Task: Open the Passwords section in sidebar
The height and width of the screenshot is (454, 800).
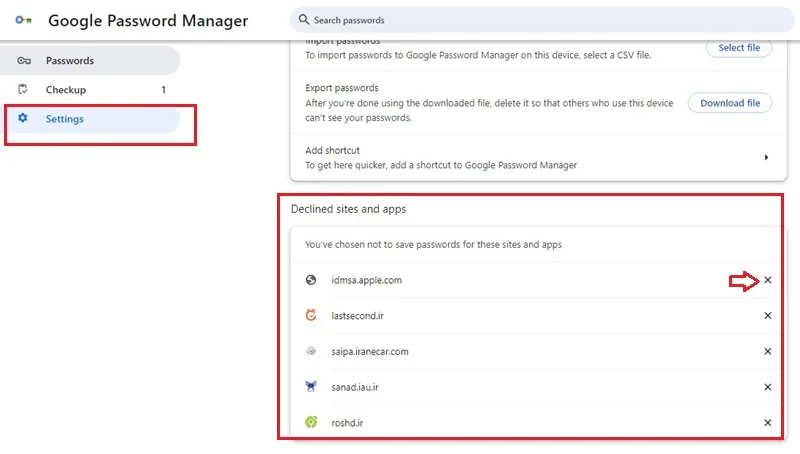Action: tap(90, 61)
